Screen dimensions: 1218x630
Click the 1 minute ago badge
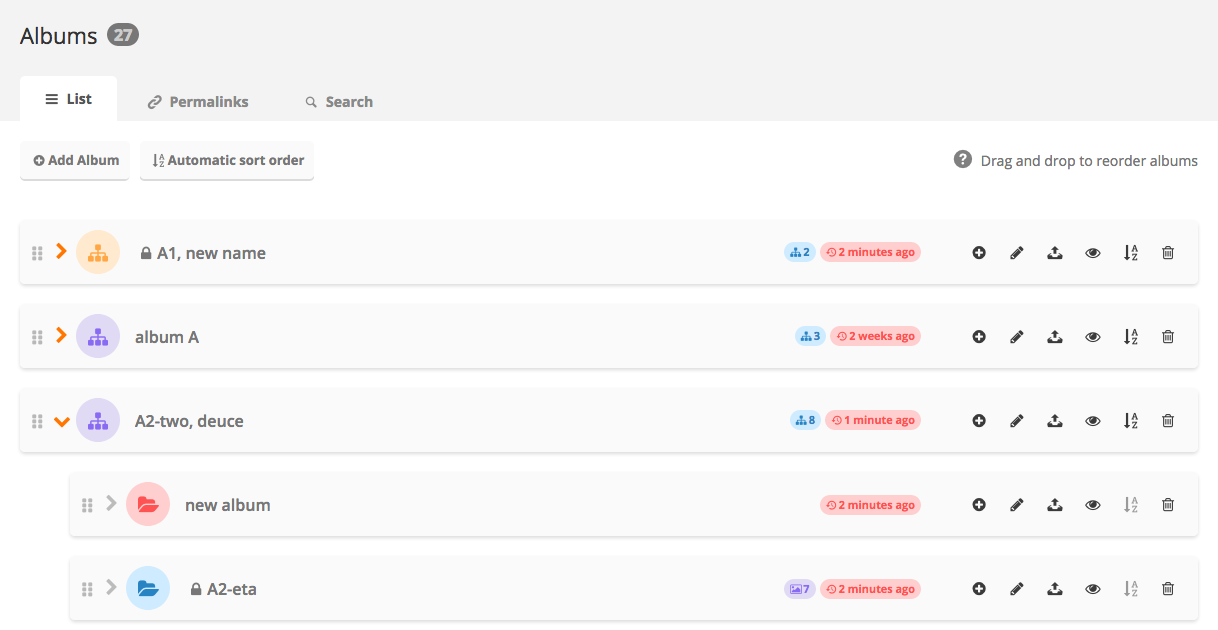(873, 420)
